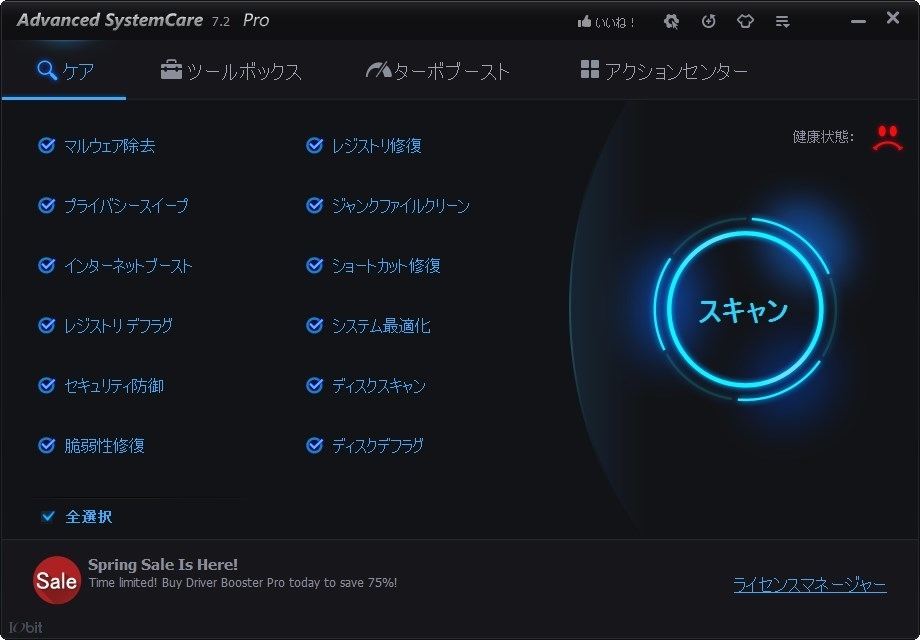This screenshot has width=920, height=640.
Task: Switch to the ツールボックス tab
Action: tap(231, 71)
